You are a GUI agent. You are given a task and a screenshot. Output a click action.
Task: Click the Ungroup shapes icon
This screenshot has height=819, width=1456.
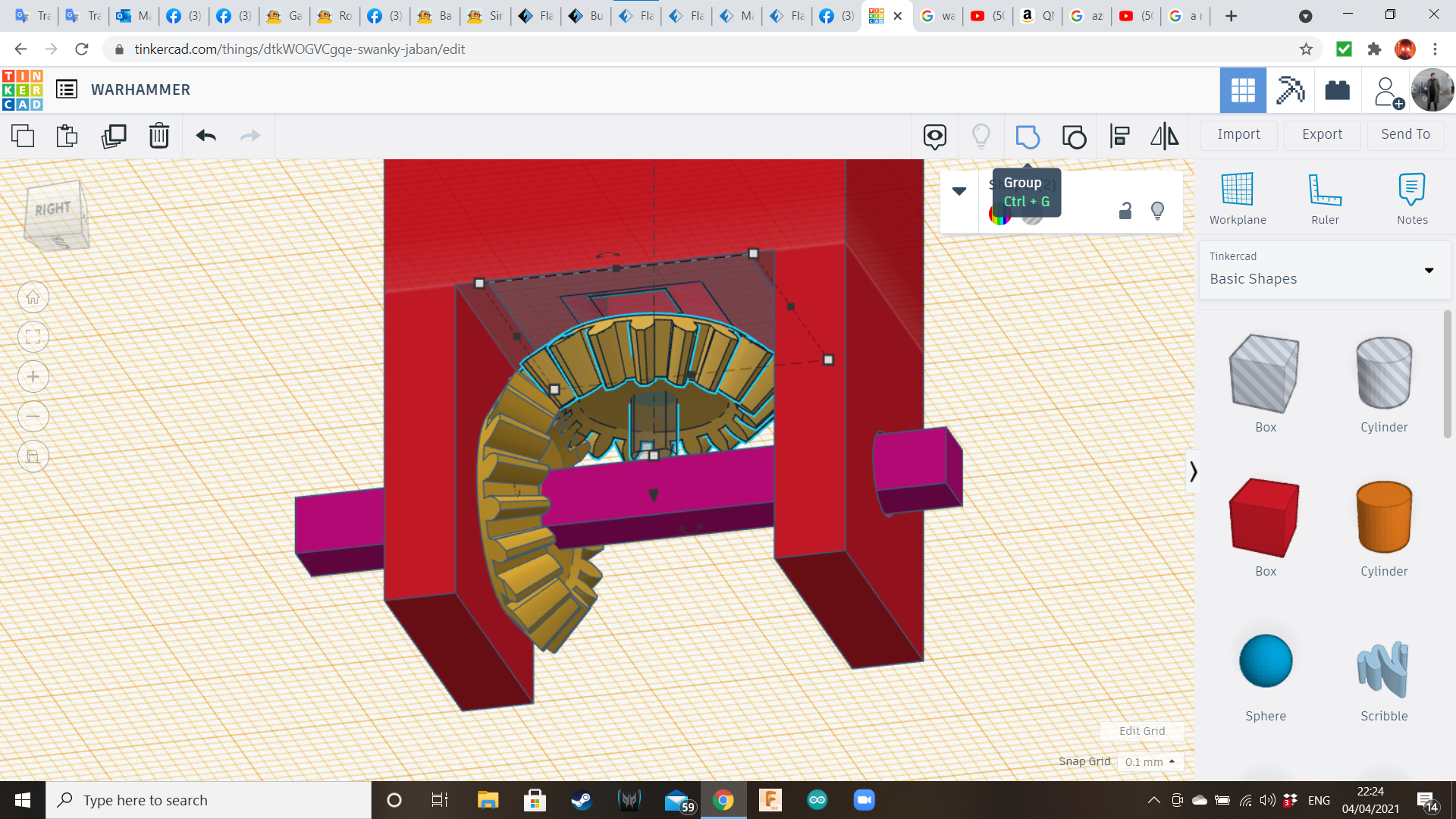click(x=1074, y=136)
